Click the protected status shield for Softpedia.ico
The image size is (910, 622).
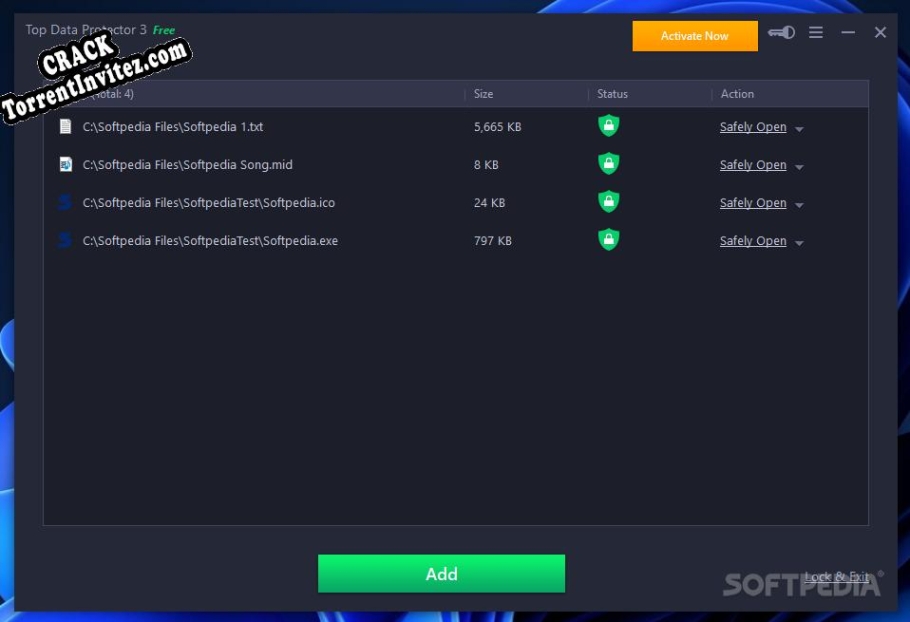[608, 201]
